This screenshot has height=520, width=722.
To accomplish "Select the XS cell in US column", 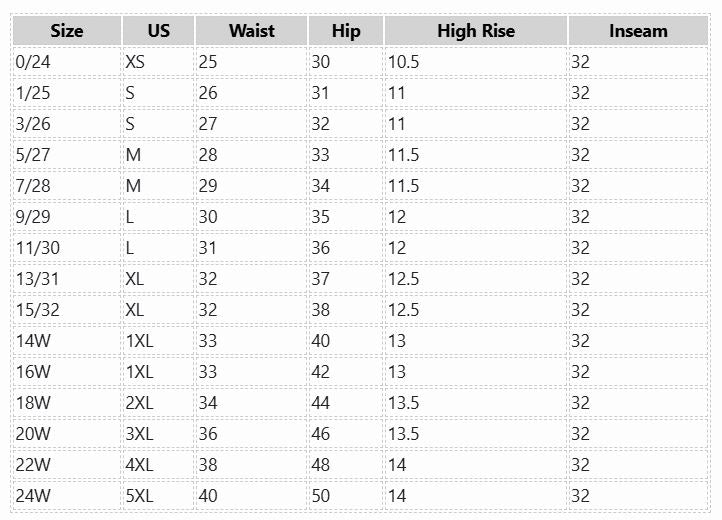I will coord(136,62).
